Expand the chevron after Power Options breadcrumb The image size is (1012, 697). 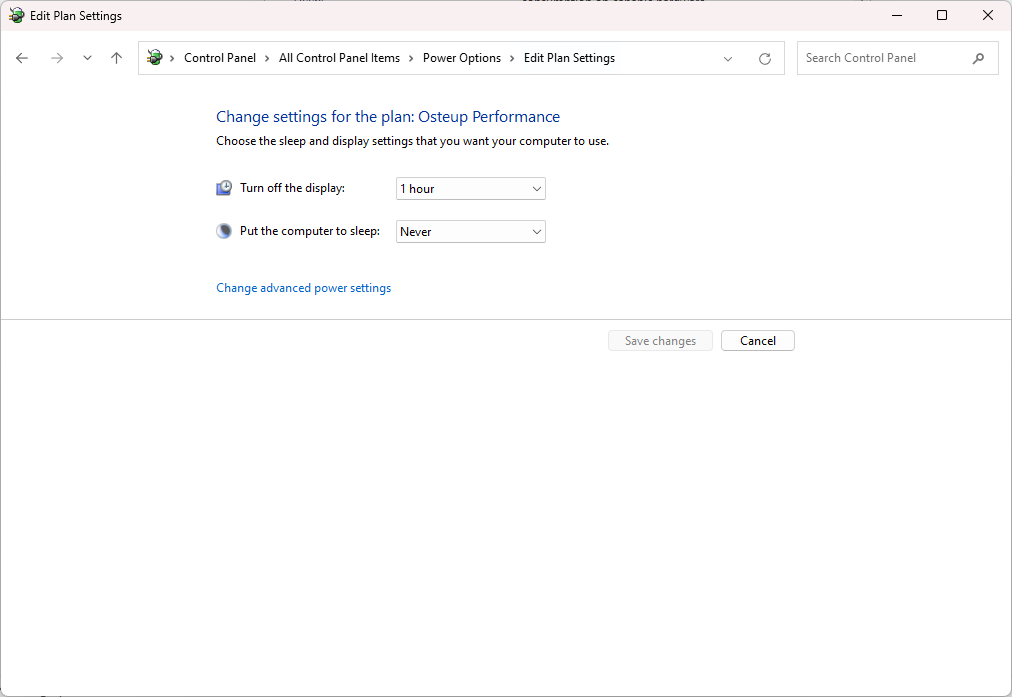coord(512,58)
